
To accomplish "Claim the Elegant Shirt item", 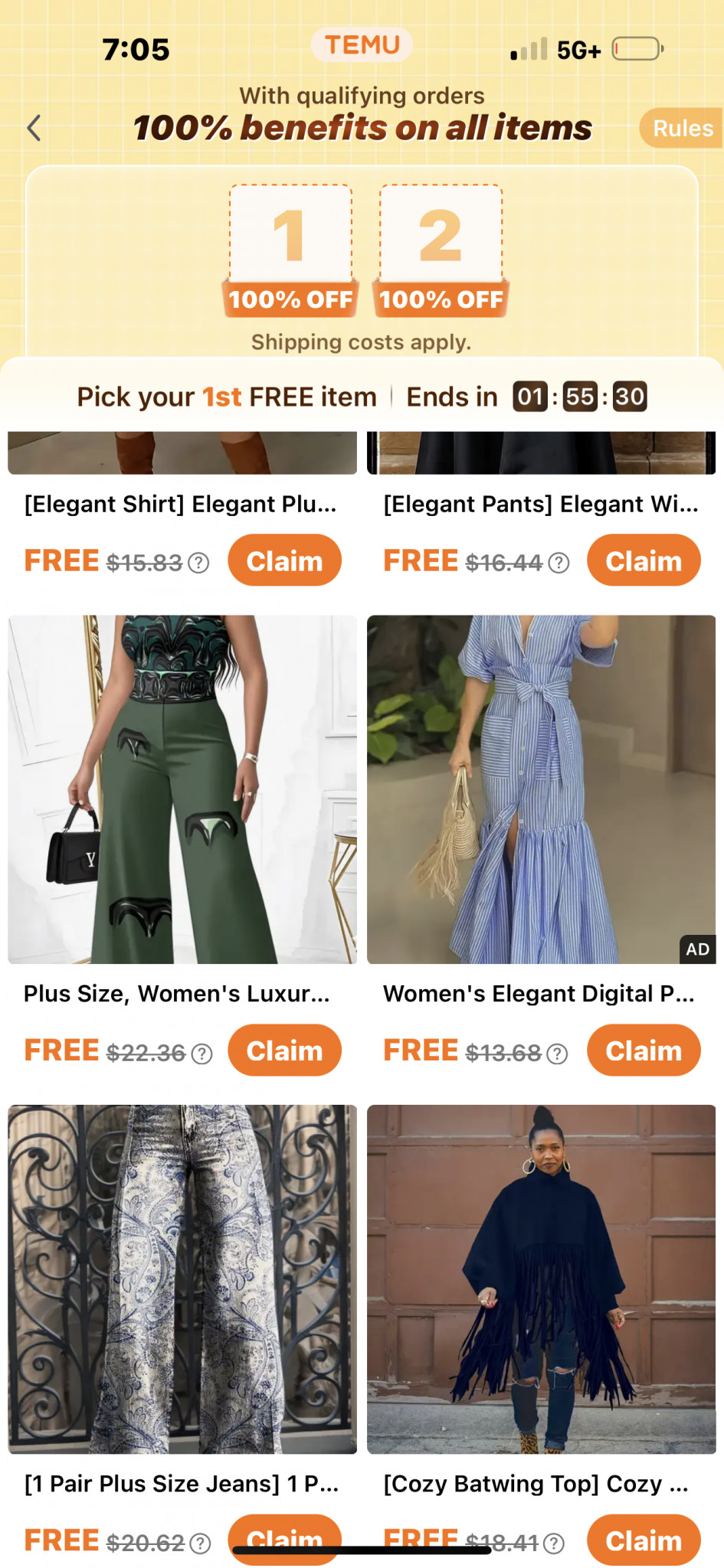I will point(285,560).
